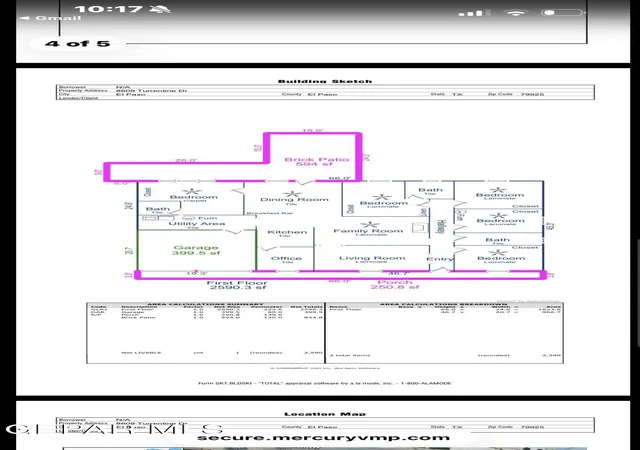Click the Furn label in utility area
Image resolution: width=640 pixels, height=450 pixels.
pos(208,218)
